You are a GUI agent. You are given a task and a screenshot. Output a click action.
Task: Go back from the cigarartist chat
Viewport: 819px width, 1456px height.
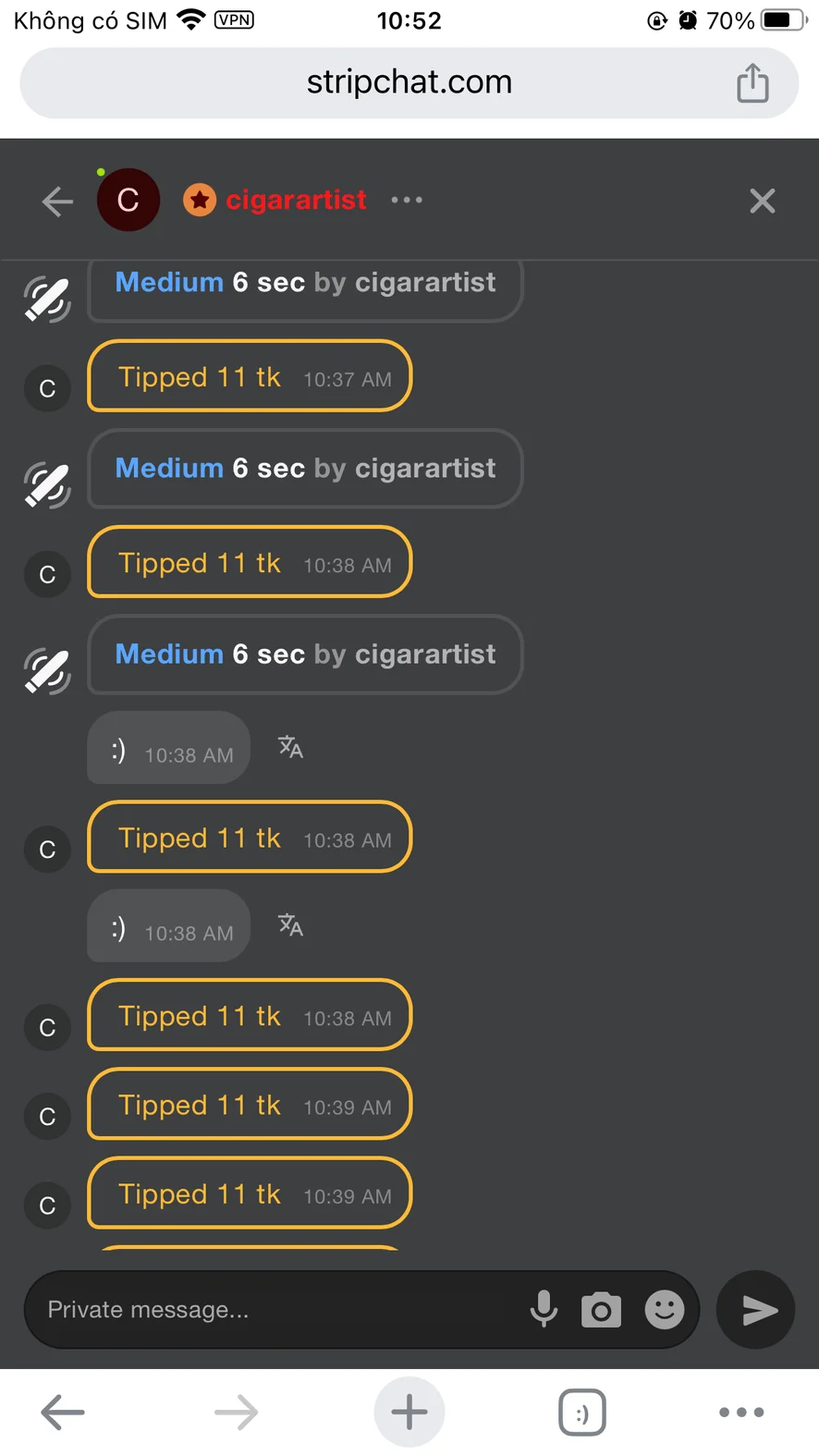(x=57, y=201)
